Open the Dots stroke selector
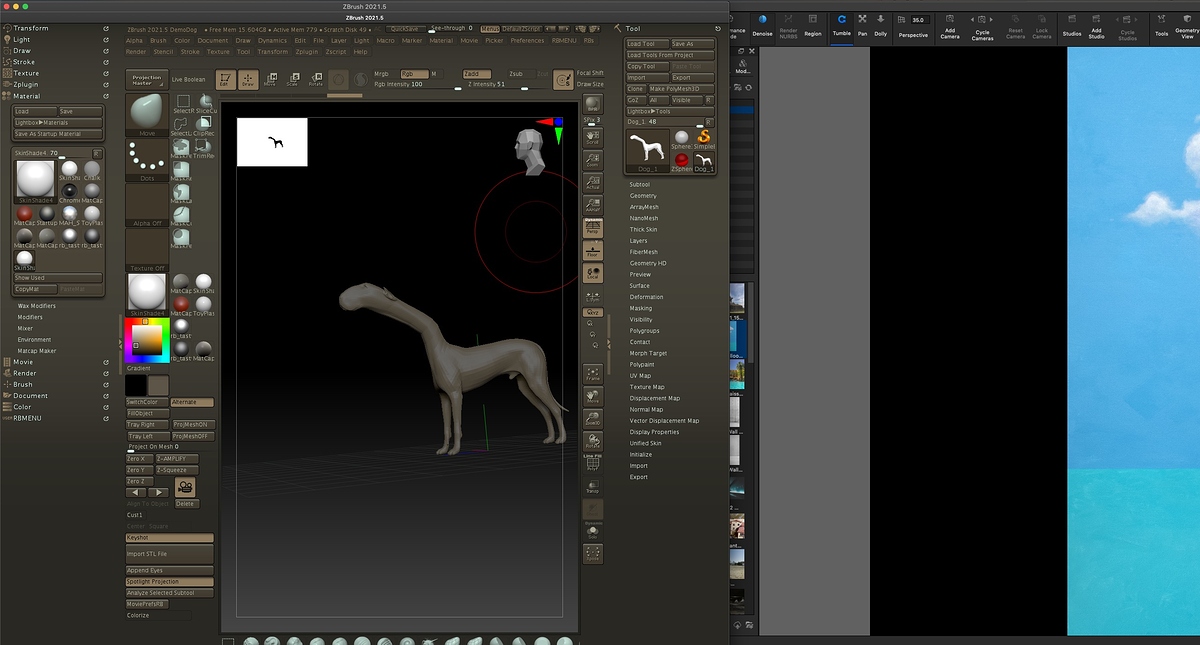 coord(147,160)
